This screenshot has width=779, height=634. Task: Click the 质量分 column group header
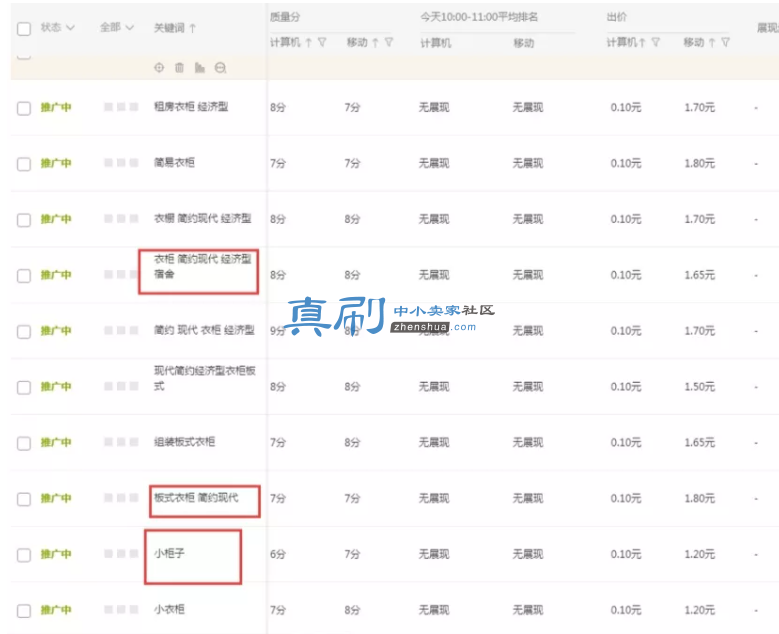click(285, 17)
